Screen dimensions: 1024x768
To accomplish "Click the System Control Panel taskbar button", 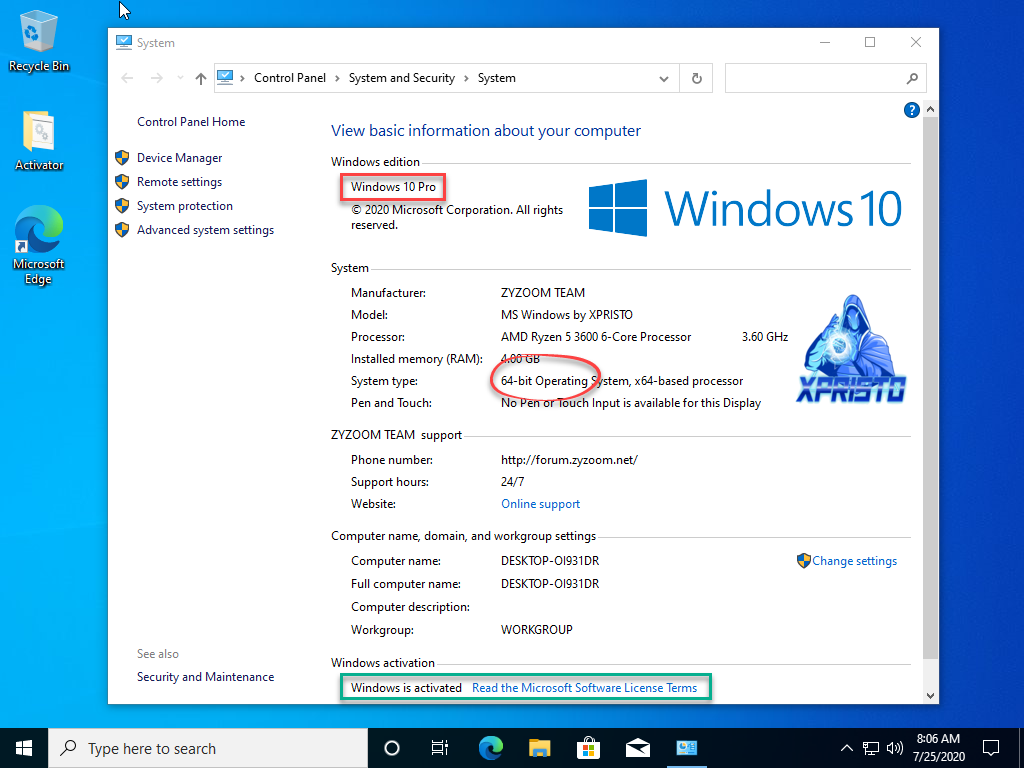I will click(x=686, y=748).
